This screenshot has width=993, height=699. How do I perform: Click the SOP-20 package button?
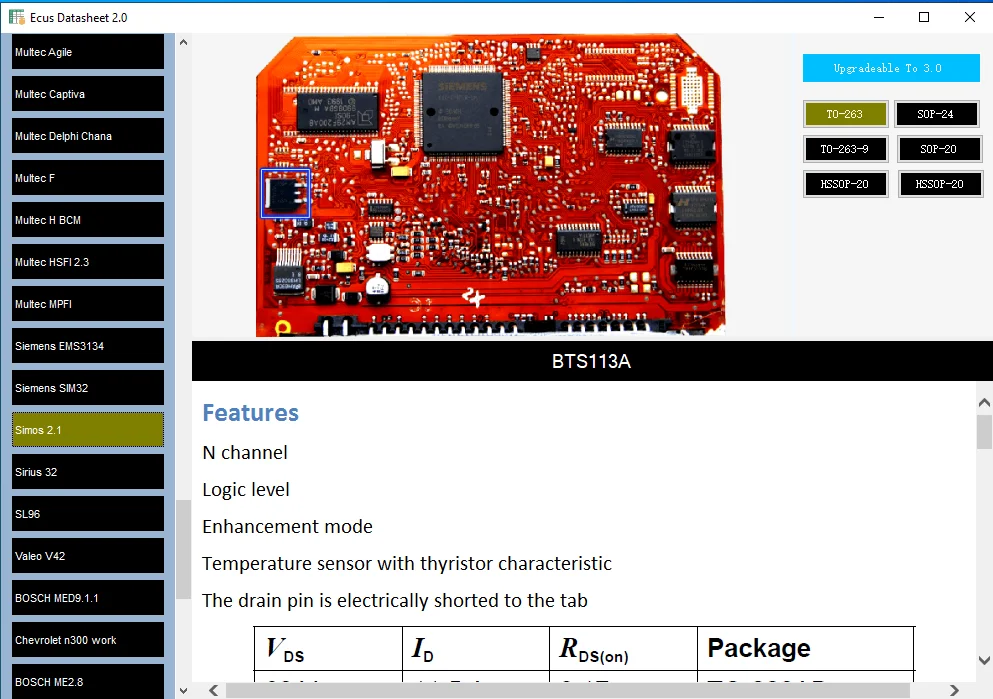[936, 149]
